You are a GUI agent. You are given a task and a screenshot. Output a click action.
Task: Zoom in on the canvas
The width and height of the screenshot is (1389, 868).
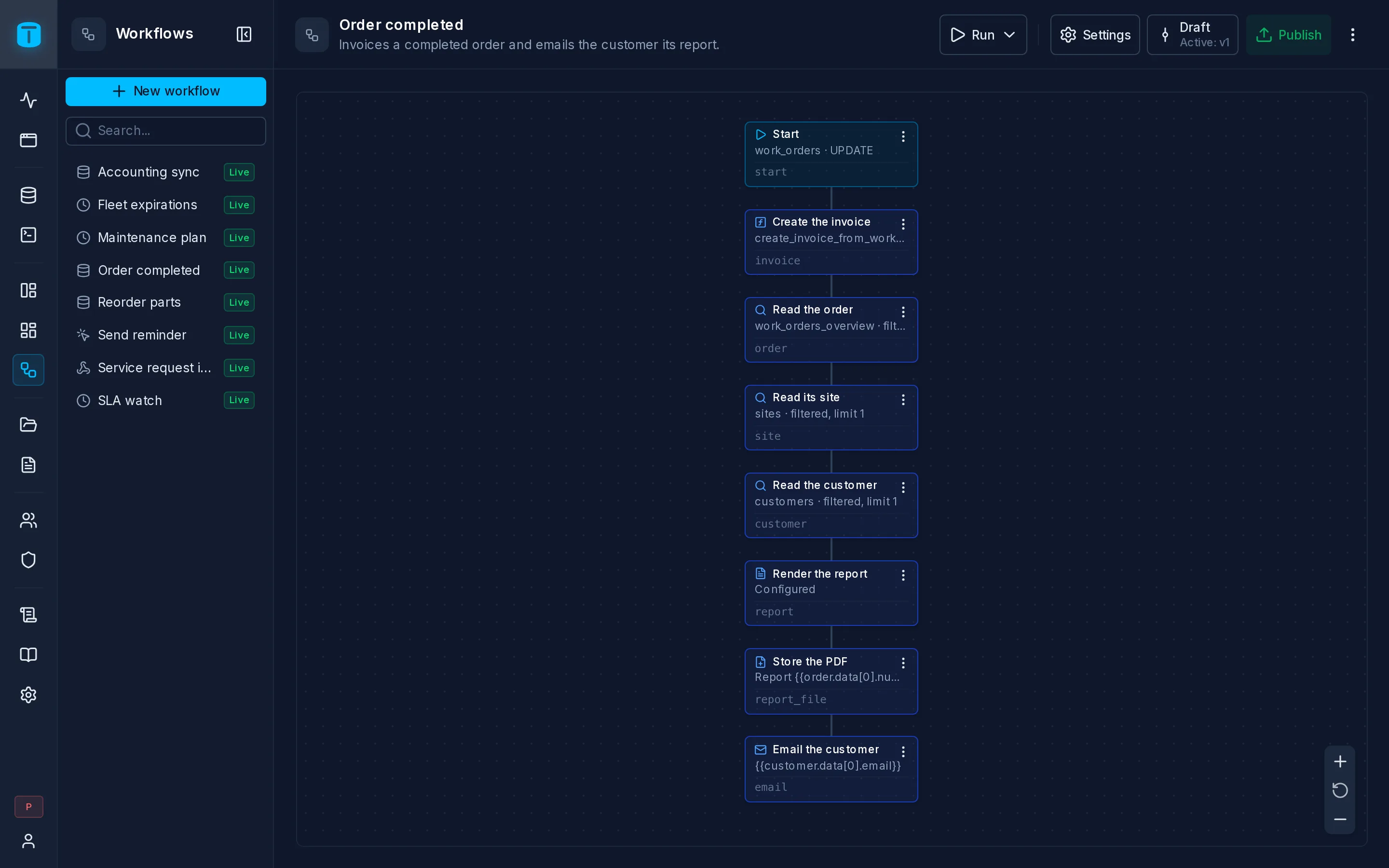coord(1340,761)
